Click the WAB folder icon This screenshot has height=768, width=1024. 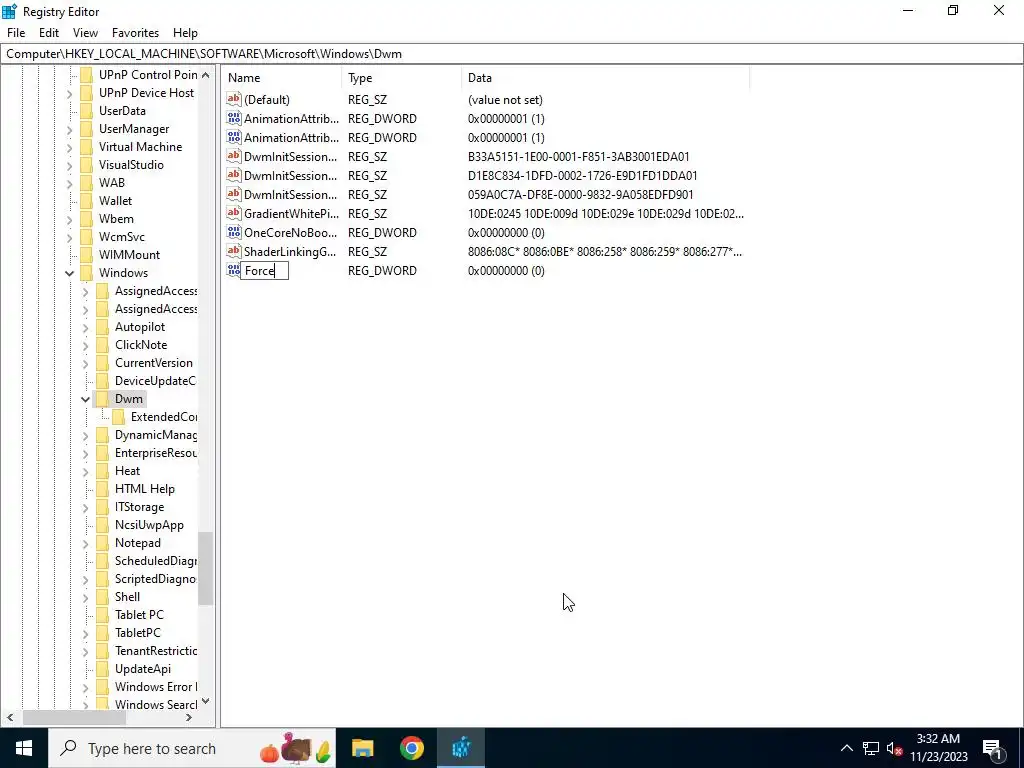pos(86,183)
